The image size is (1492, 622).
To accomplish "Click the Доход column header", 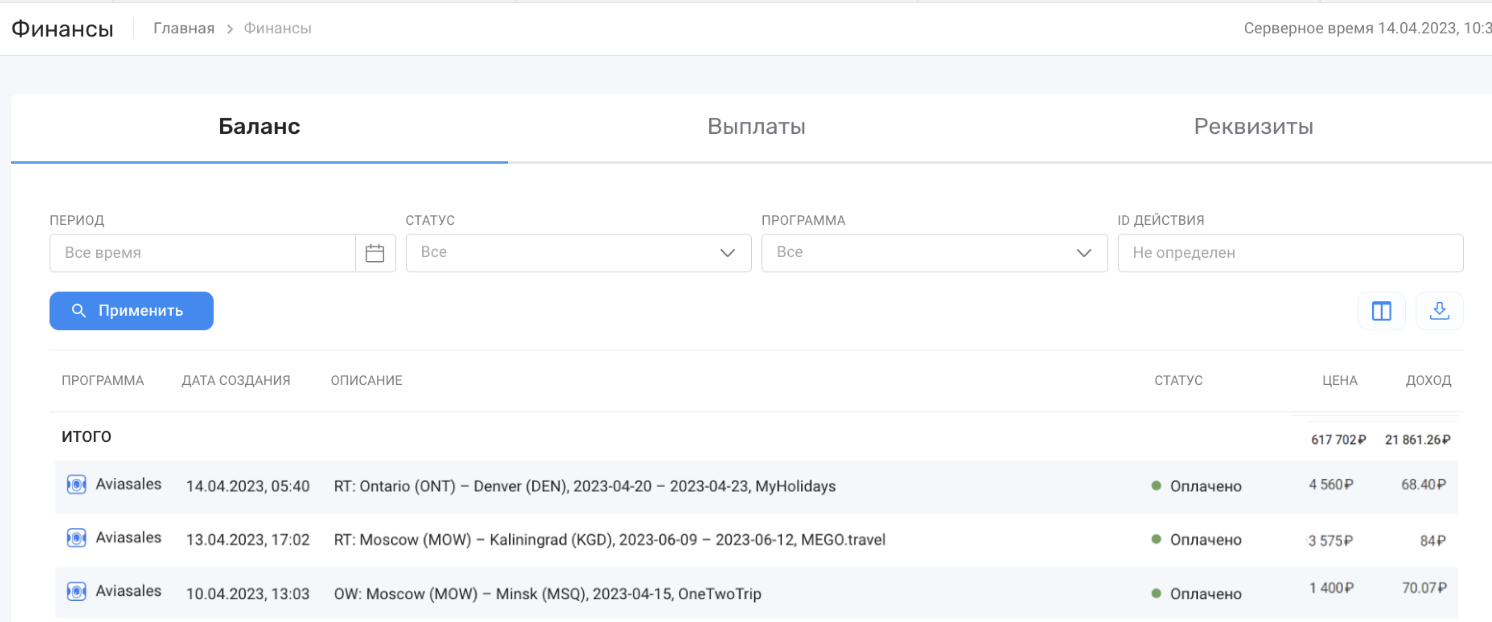I will pyautogui.click(x=1429, y=381).
